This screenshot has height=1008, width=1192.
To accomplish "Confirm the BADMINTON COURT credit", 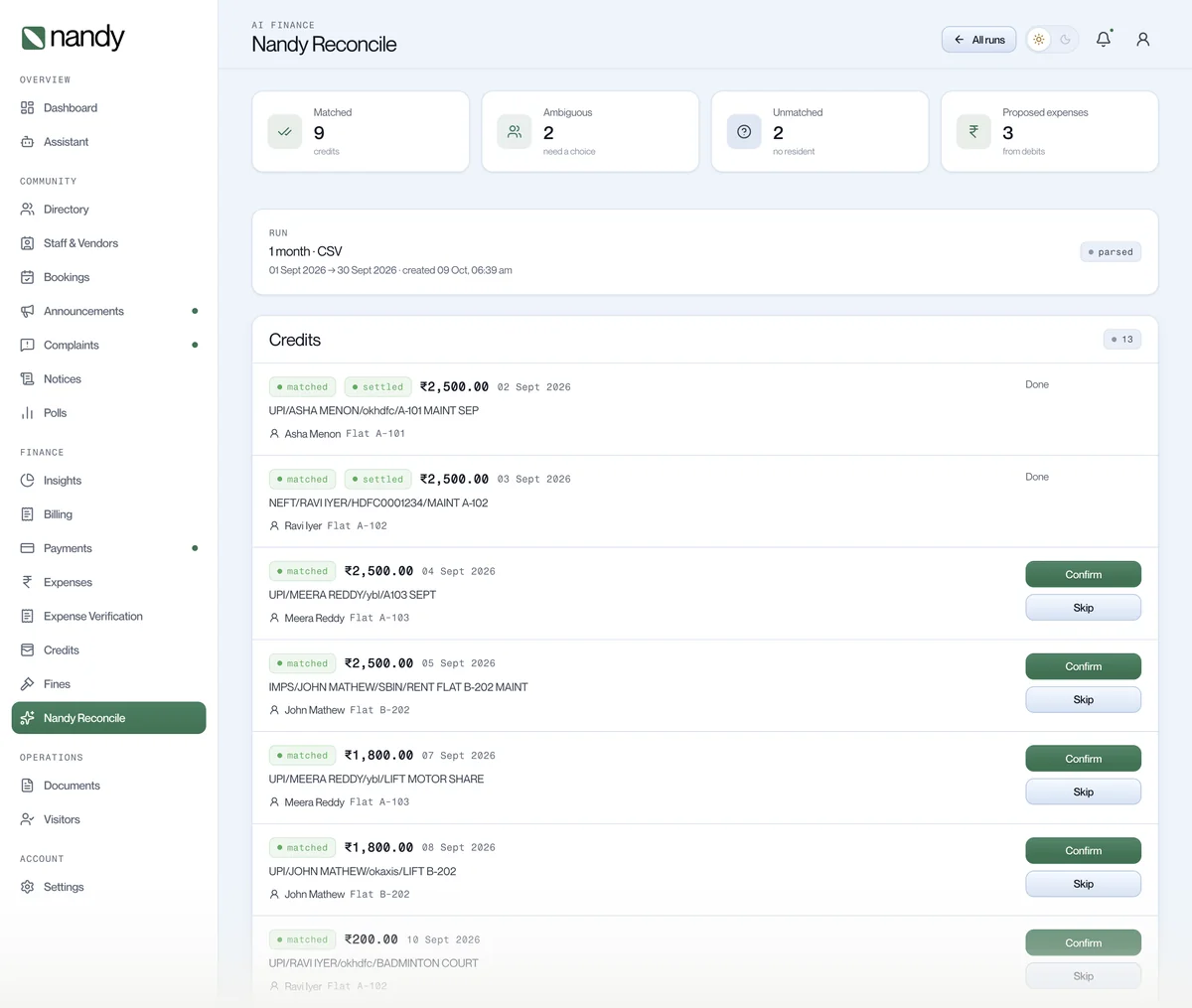I will click(x=1083, y=942).
